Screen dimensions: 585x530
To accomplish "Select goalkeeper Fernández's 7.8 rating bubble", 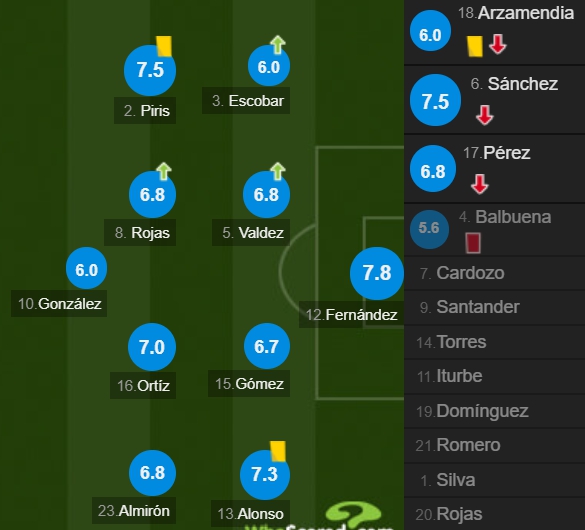I will point(377,273).
